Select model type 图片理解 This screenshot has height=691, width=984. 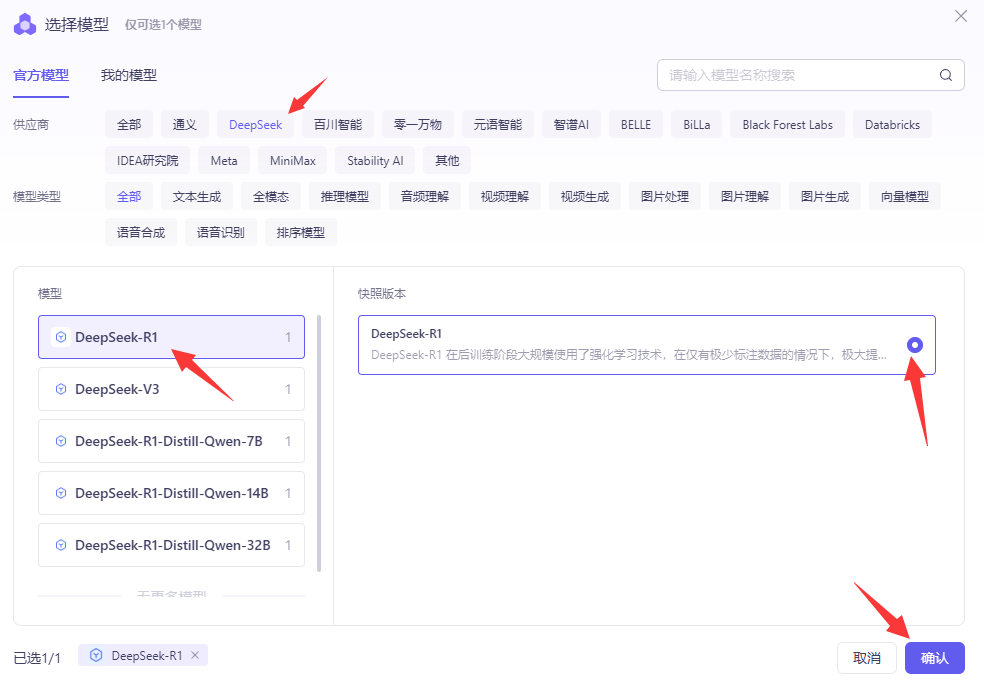point(745,196)
